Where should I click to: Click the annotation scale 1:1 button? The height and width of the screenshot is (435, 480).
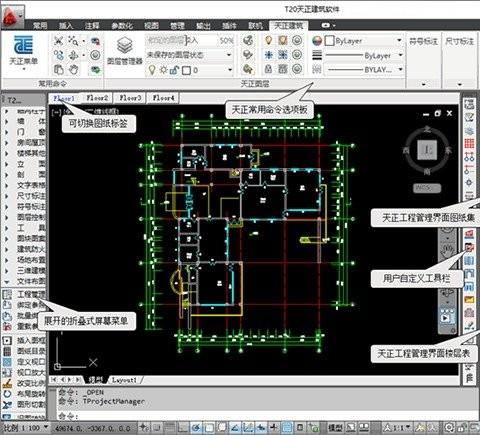tap(398, 427)
